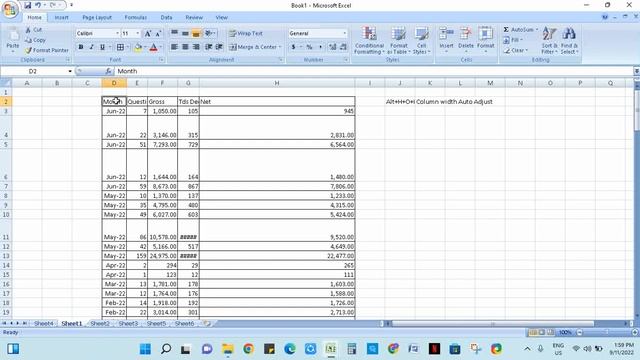Switch to the Page Layout tab
Image resolution: width=640 pixels, height=360 pixels.
click(97, 18)
